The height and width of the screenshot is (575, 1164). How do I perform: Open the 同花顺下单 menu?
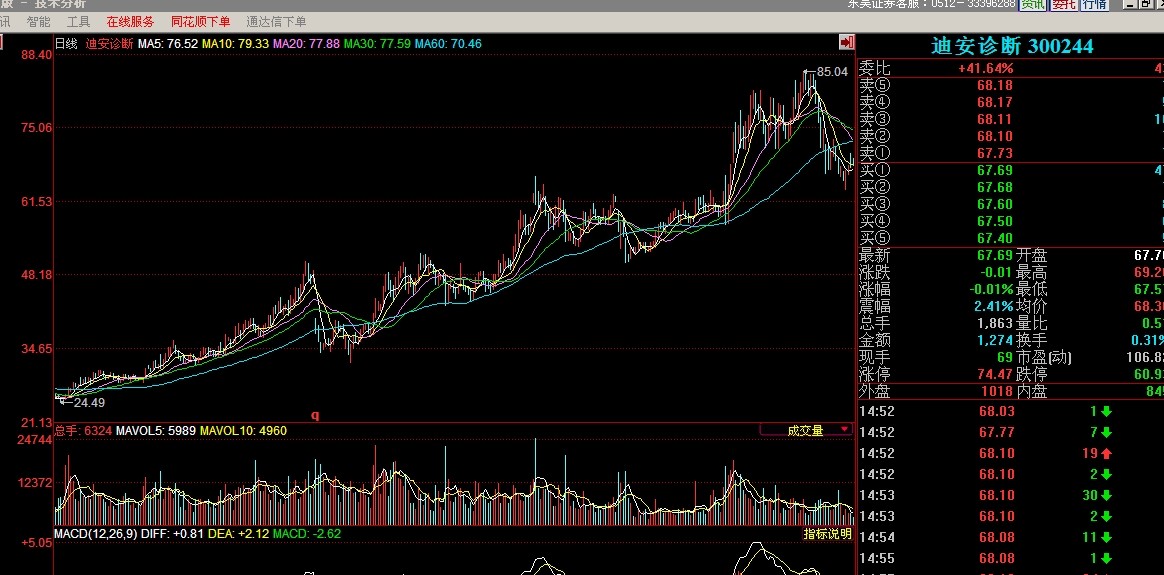(200, 22)
